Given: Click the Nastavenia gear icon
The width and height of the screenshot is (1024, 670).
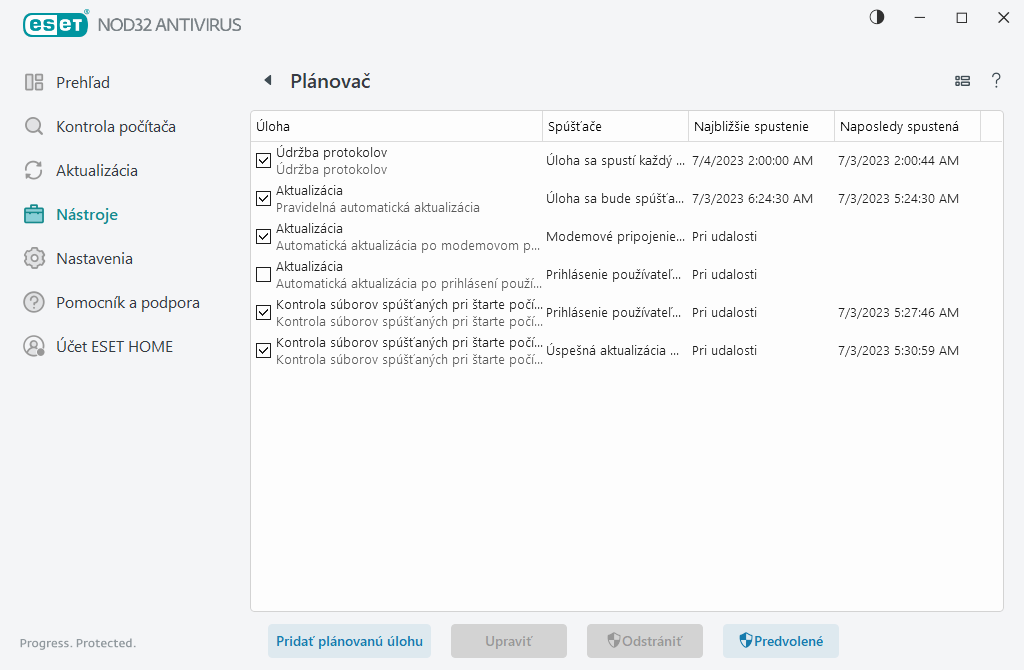Looking at the screenshot, I should pyautogui.click(x=34, y=258).
